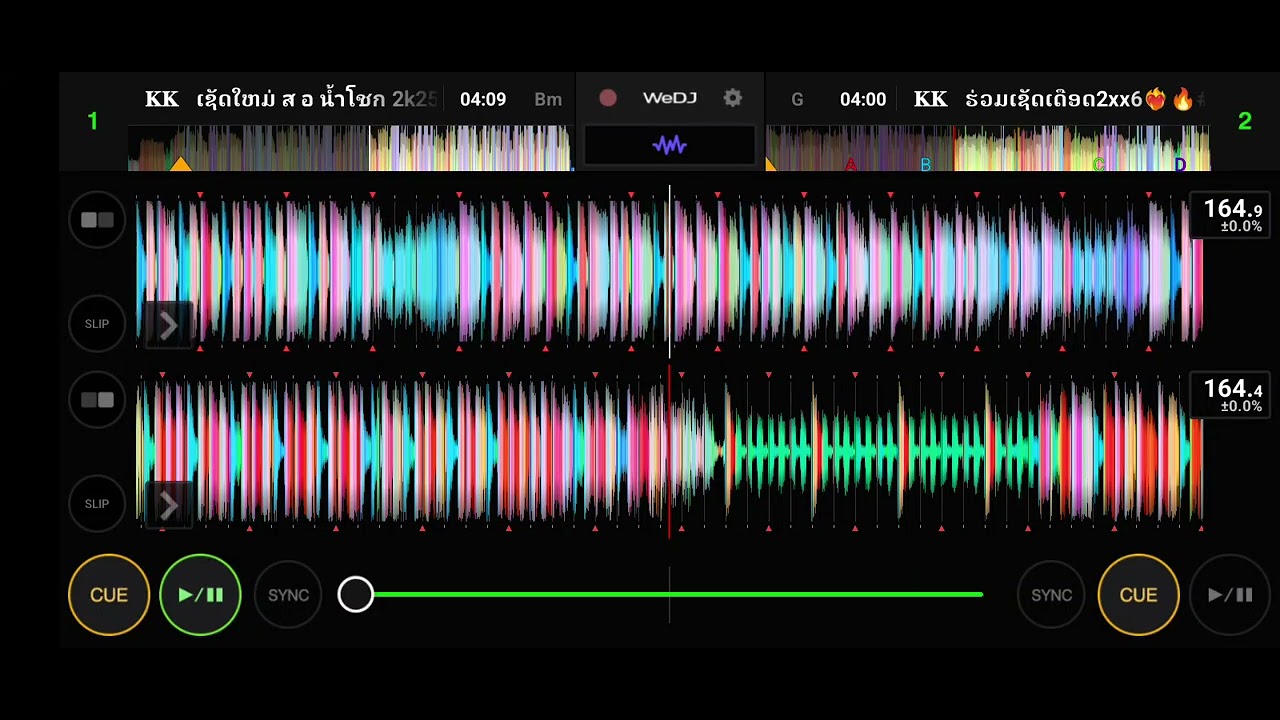Tap deck 2 tempo display 164.4
This screenshot has height=720, width=1280.
[1232, 395]
